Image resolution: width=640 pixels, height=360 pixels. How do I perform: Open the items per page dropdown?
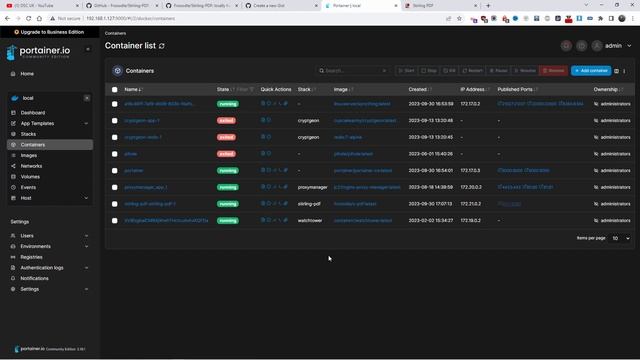pos(620,238)
